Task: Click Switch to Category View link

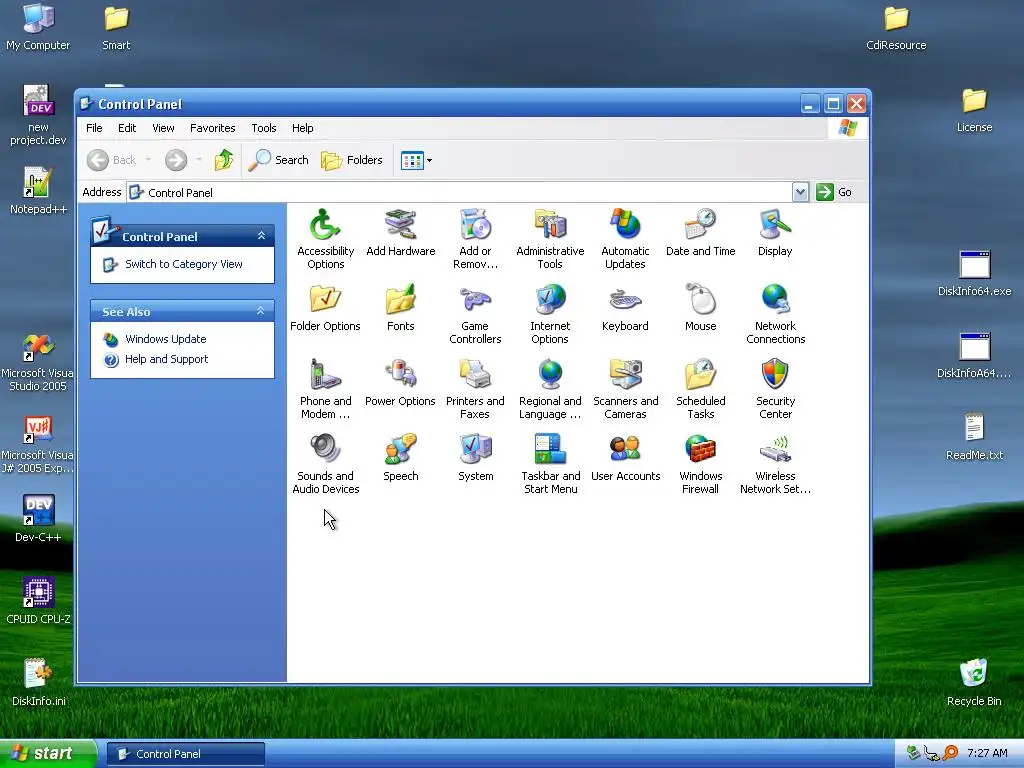Action: [x=184, y=264]
